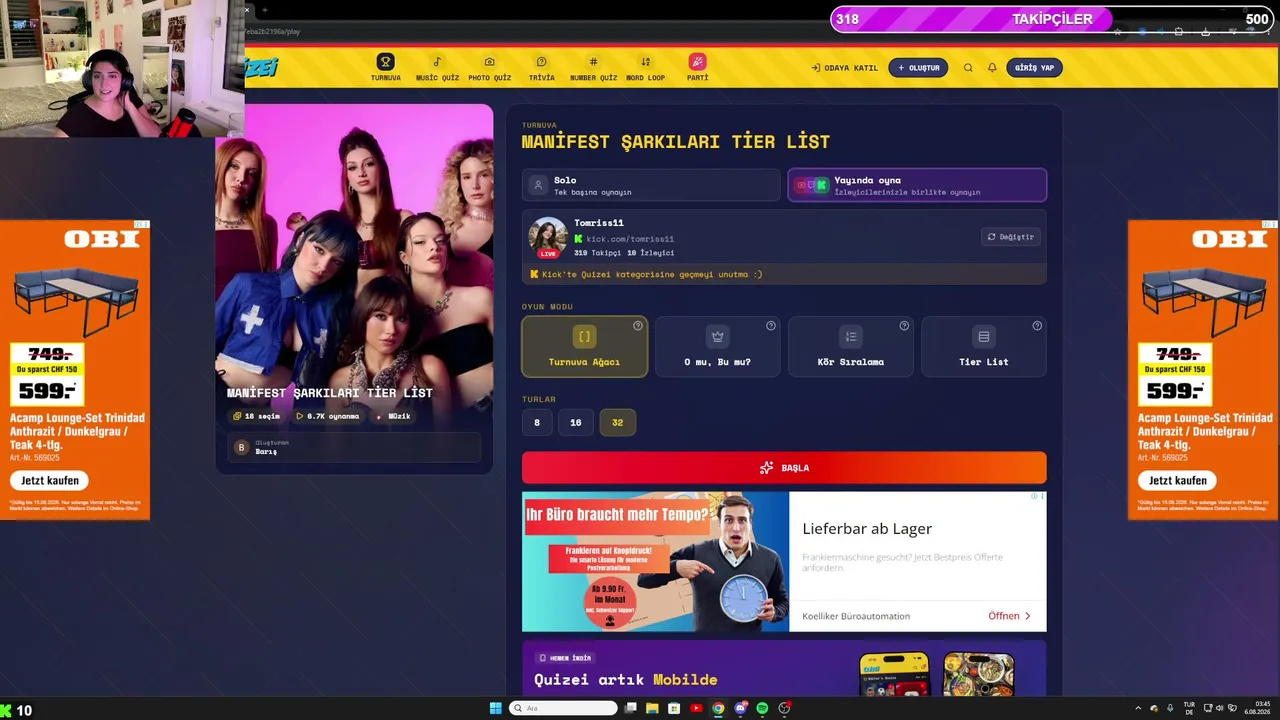Click the 8.7K oynanma play count

click(x=328, y=416)
